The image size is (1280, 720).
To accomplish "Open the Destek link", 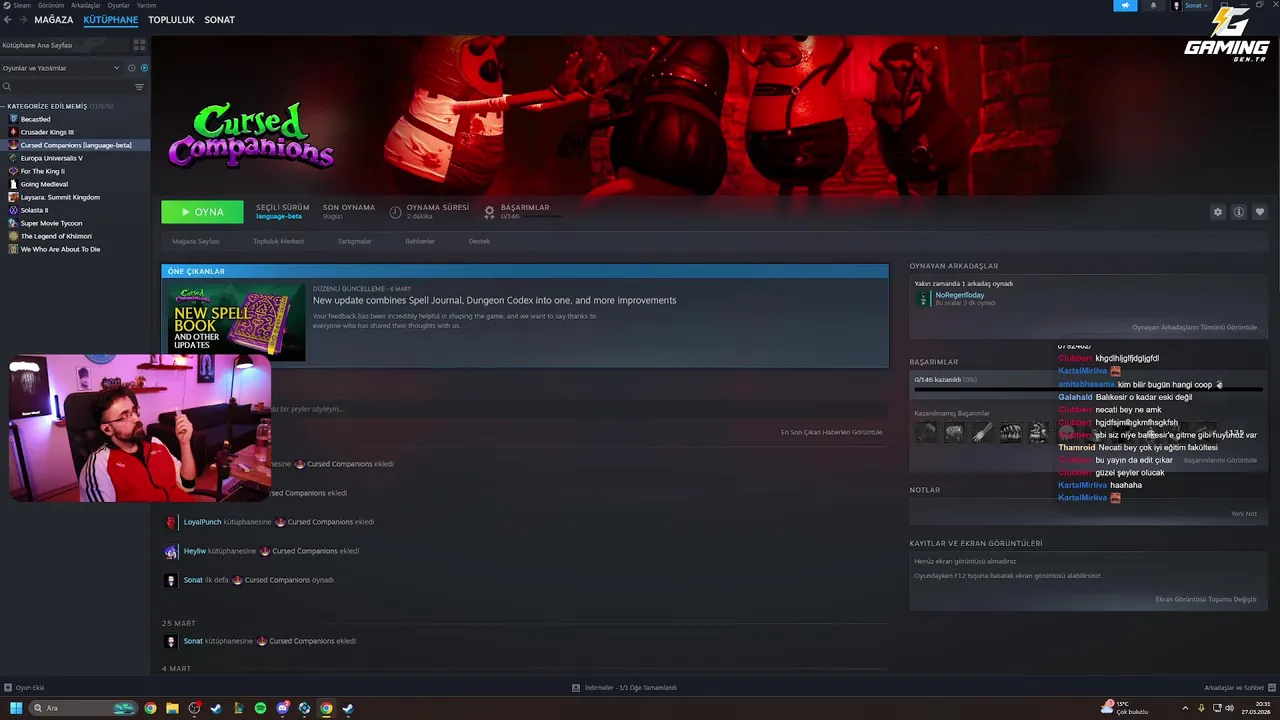I will (479, 241).
